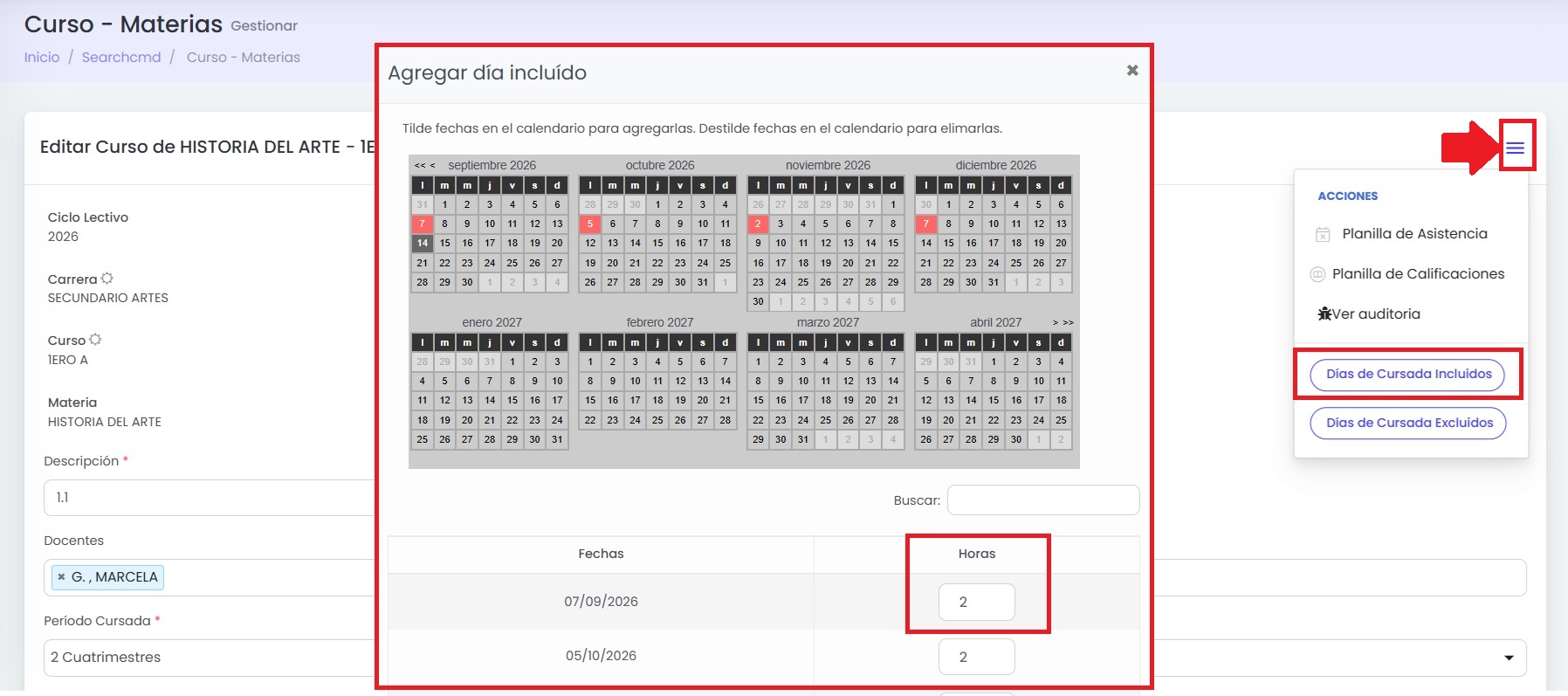The height and width of the screenshot is (696, 1568).
Task: Click the ACCIONES menu heading
Action: click(1348, 196)
